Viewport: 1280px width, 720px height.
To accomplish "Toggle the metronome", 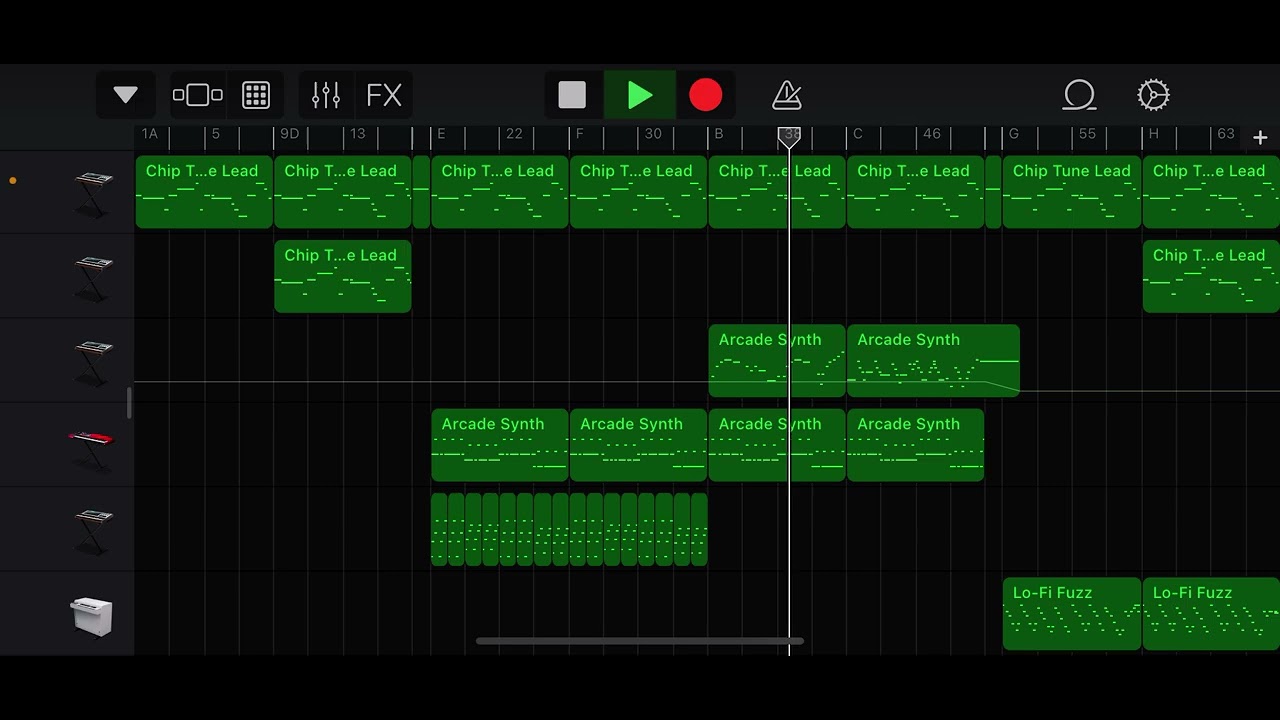I will click(788, 95).
